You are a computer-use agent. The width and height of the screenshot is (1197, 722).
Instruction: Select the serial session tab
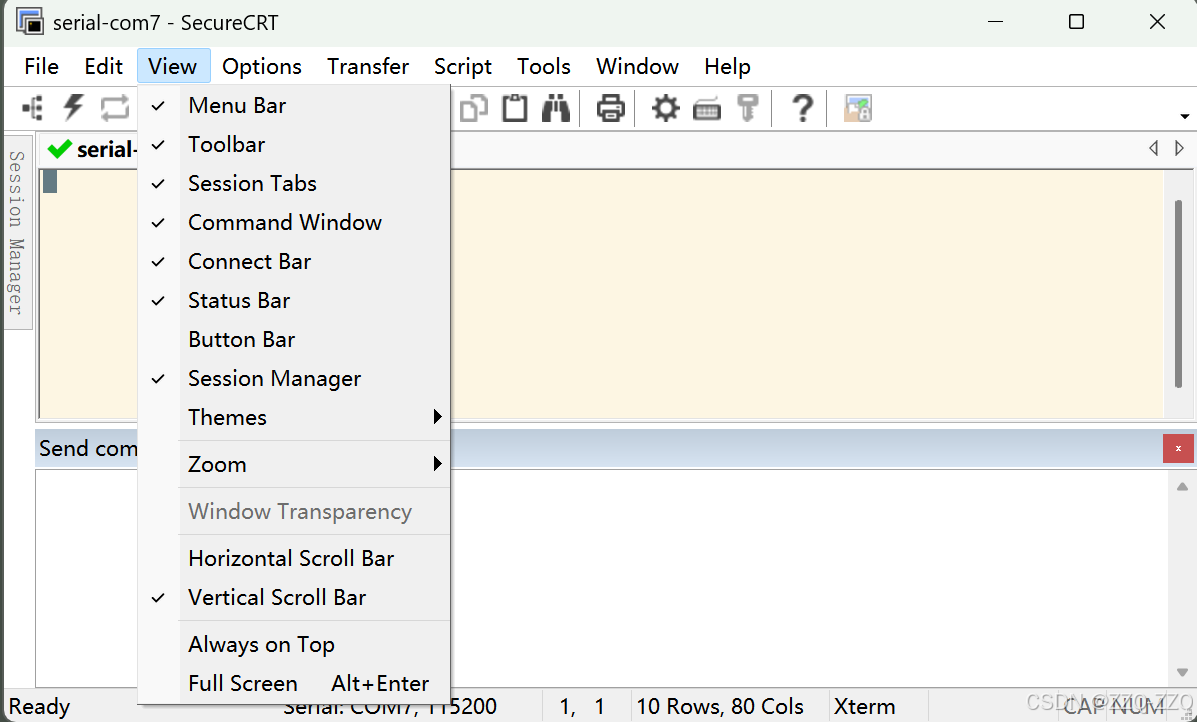coord(91,149)
